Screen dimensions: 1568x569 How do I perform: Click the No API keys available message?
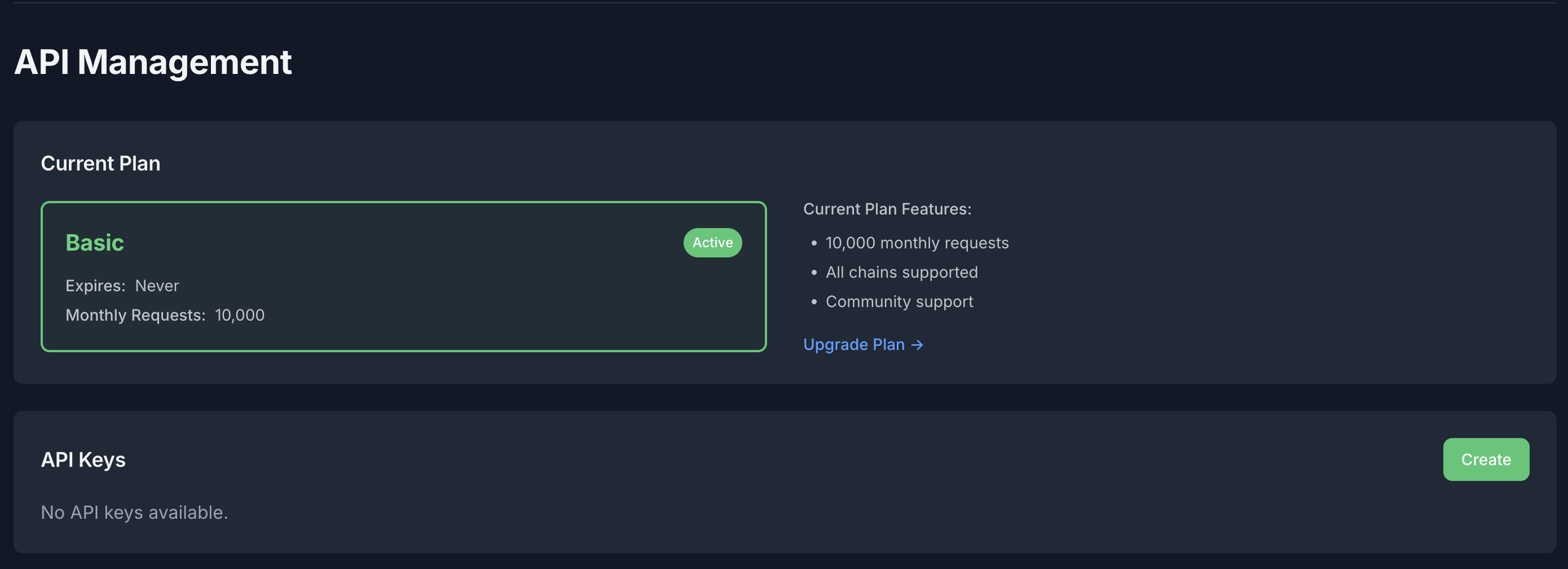pos(135,513)
